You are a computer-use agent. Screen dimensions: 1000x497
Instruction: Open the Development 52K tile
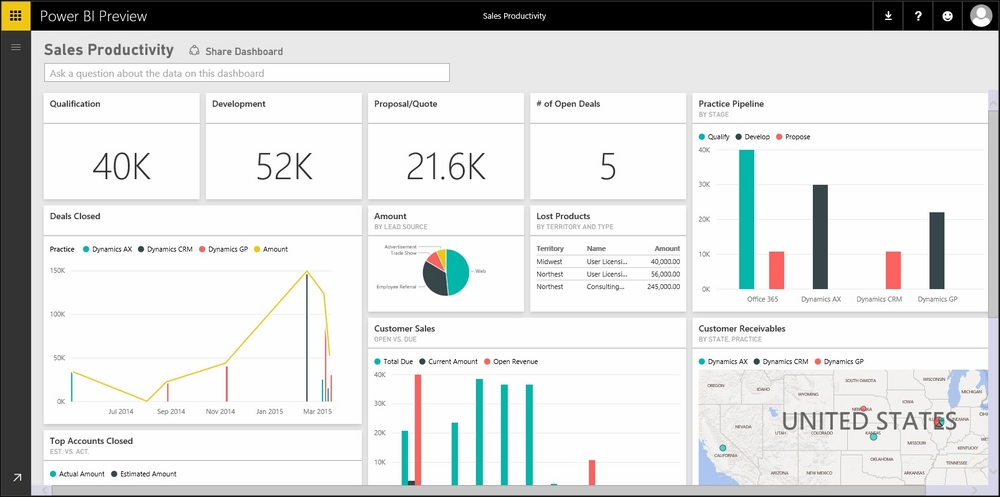point(284,147)
